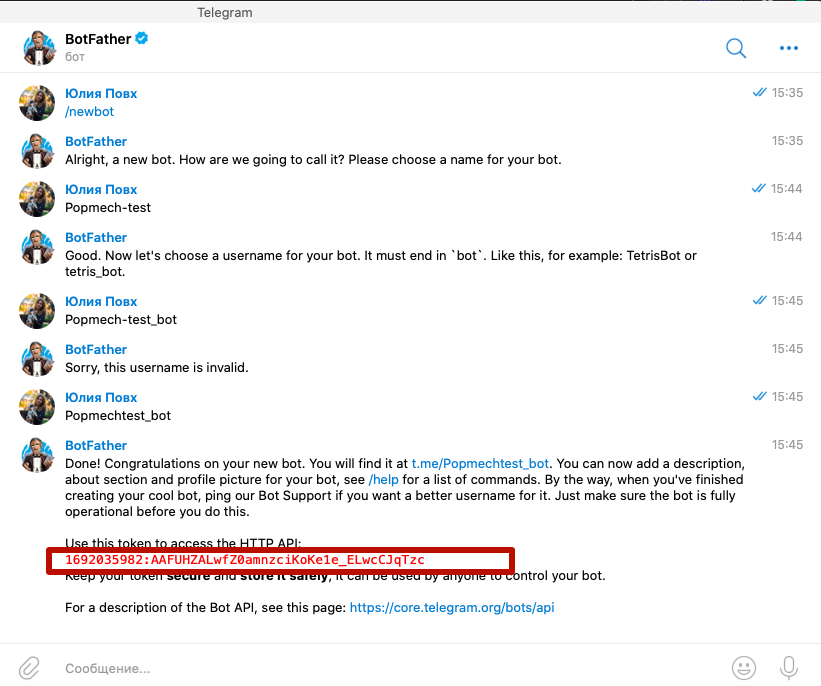This screenshot has width=821, height=686.
Task: Click the /help command link
Action: [384, 480]
